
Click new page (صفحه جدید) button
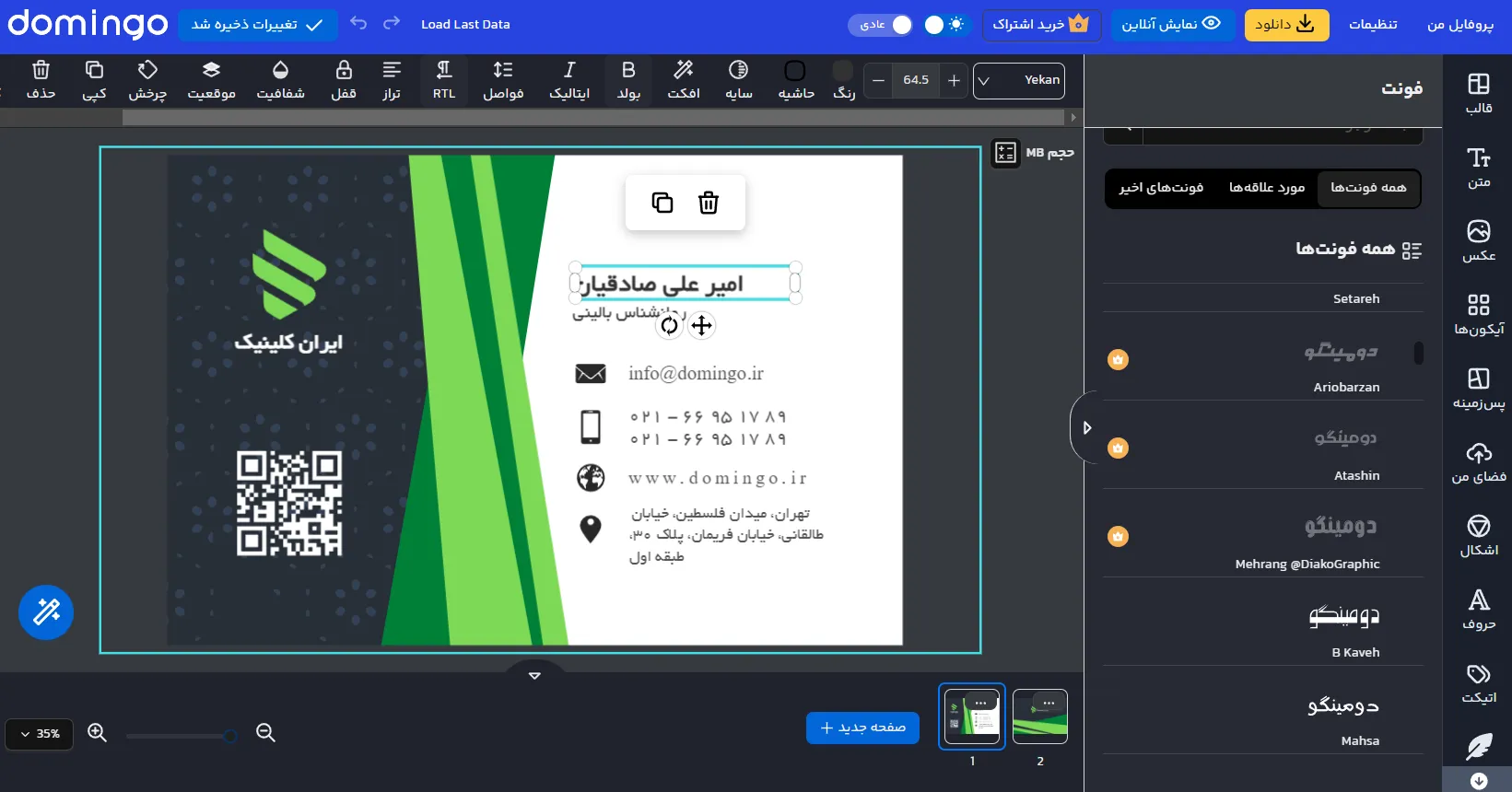[x=862, y=728]
